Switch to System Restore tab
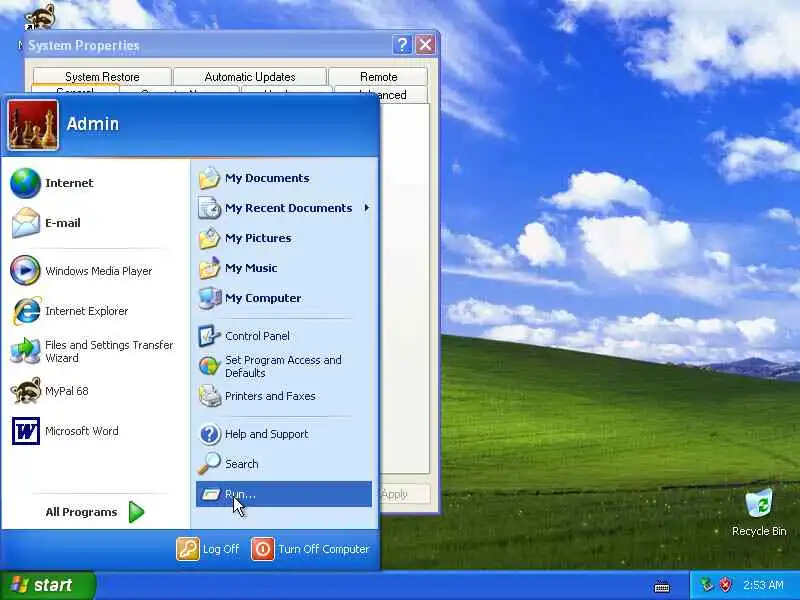800x600 pixels. (x=102, y=77)
